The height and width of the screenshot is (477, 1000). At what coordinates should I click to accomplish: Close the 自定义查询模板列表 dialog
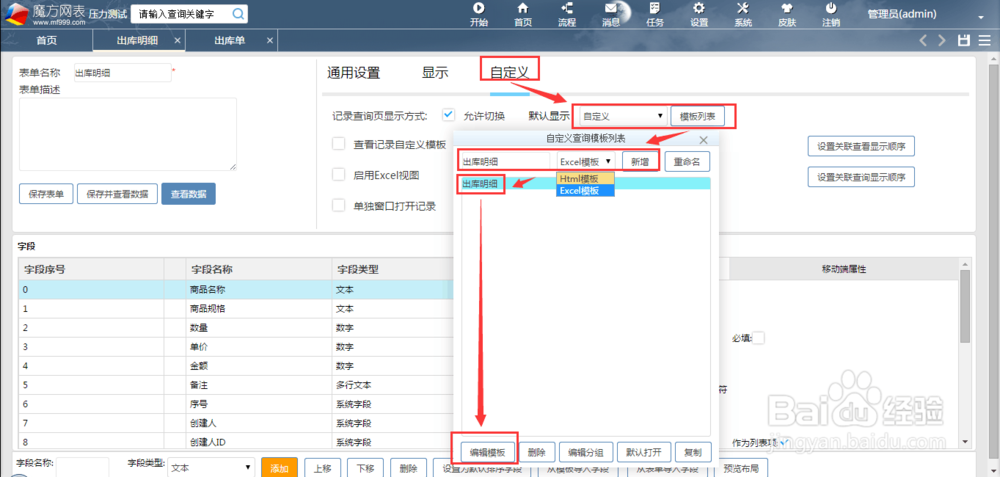coord(703,139)
